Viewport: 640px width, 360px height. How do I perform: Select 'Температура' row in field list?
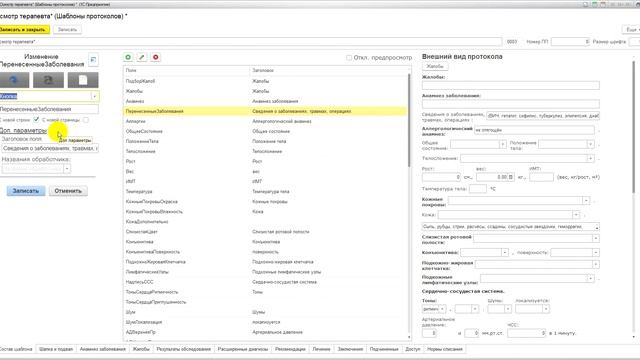click(x=265, y=191)
